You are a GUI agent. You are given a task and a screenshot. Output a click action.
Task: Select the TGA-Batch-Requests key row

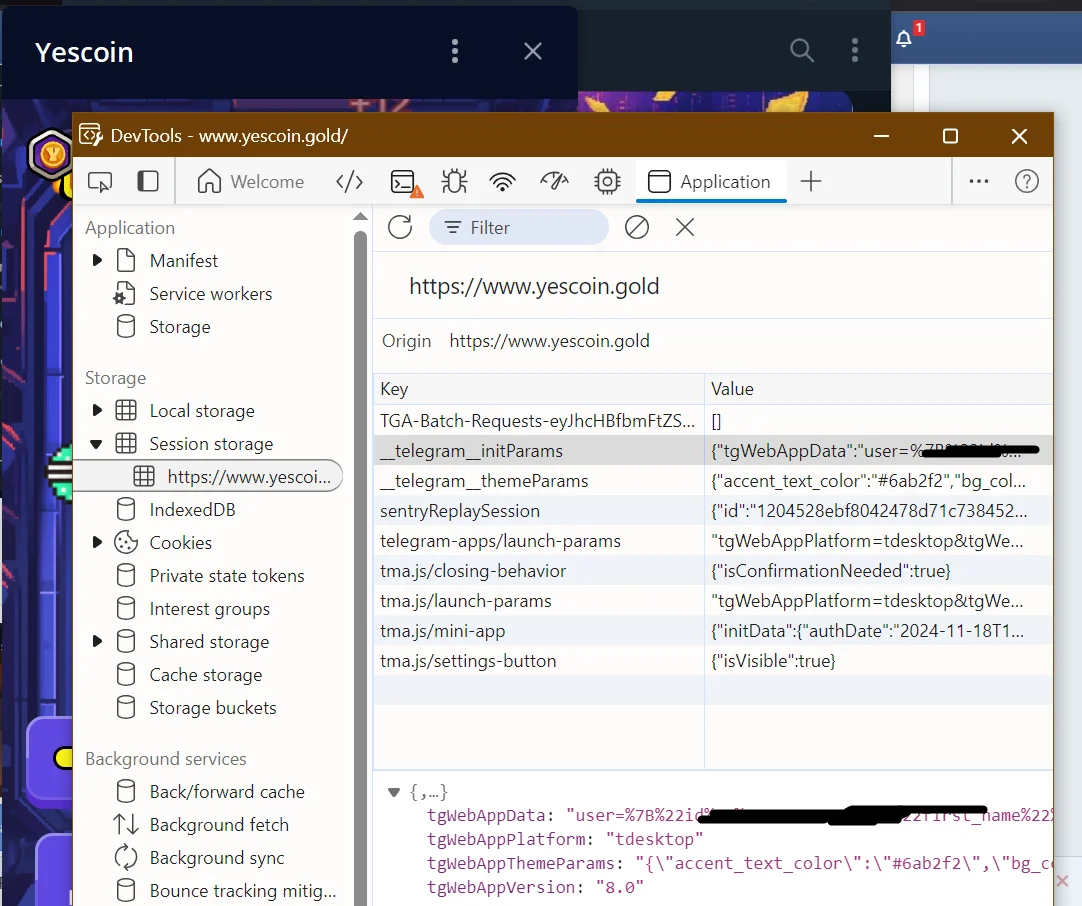538,421
